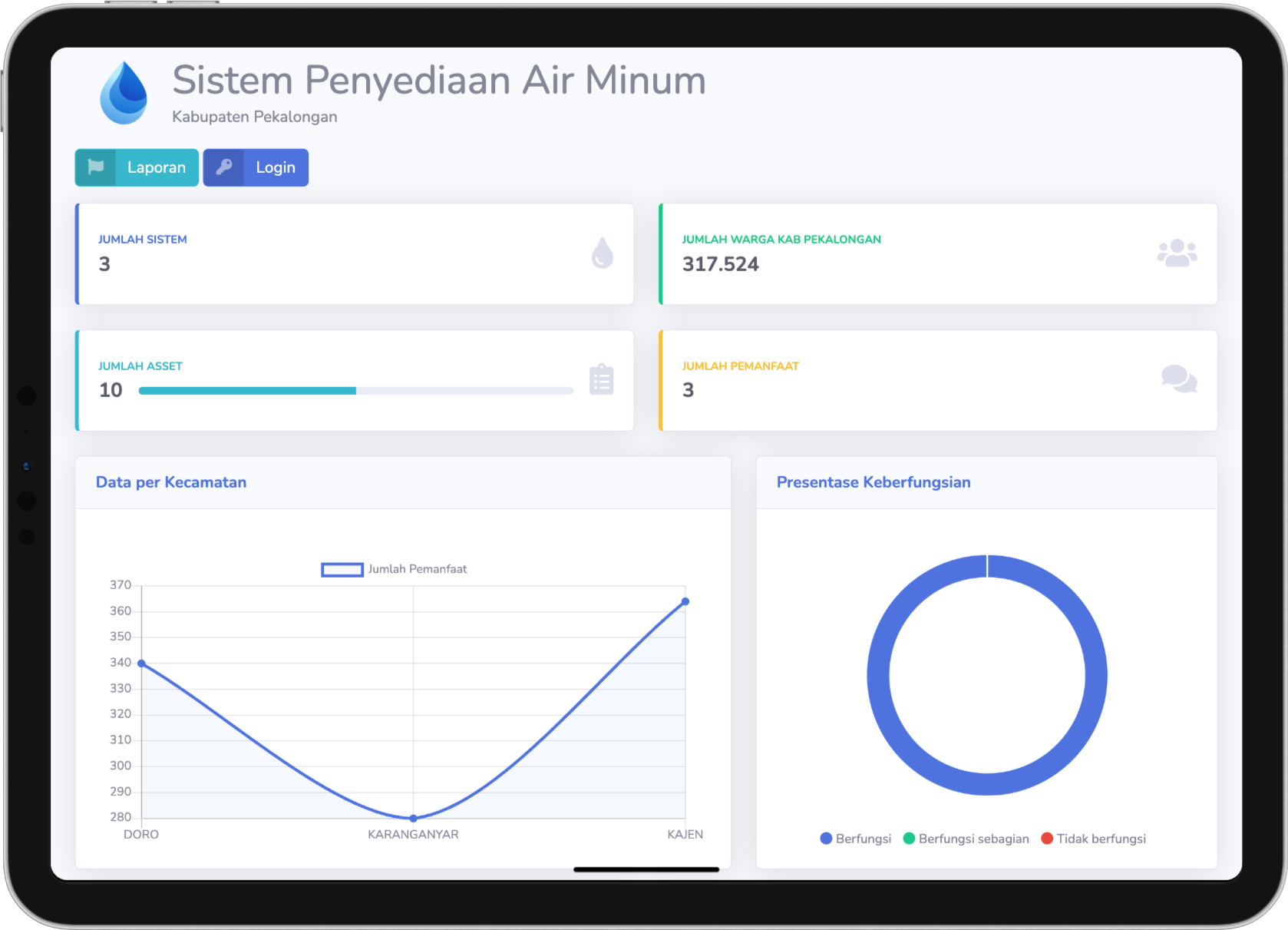Toggle the green Berfungsi sebagian legend dot
The width and height of the screenshot is (1288, 930).
point(909,839)
